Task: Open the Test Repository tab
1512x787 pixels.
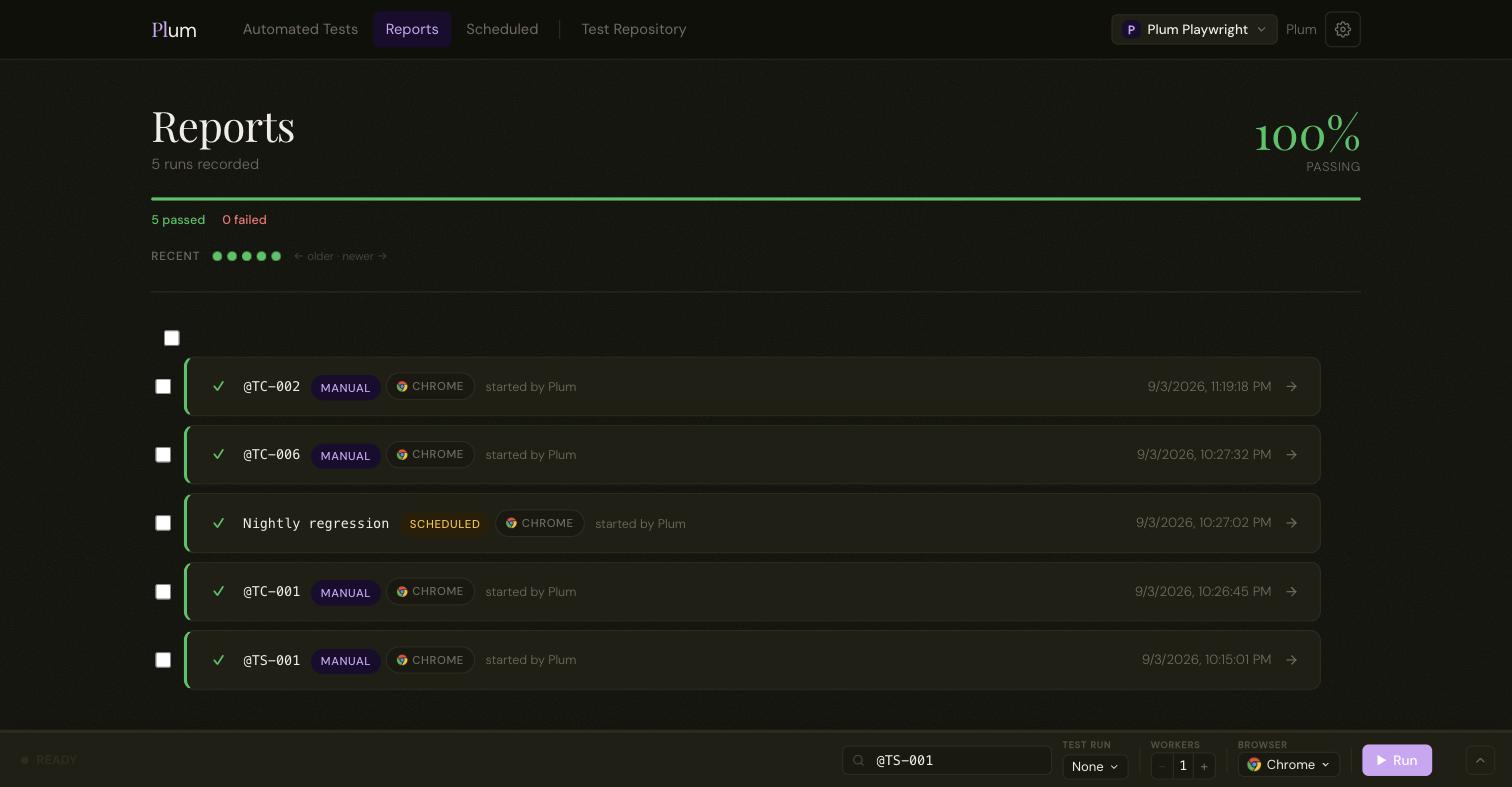Action: 634,30
